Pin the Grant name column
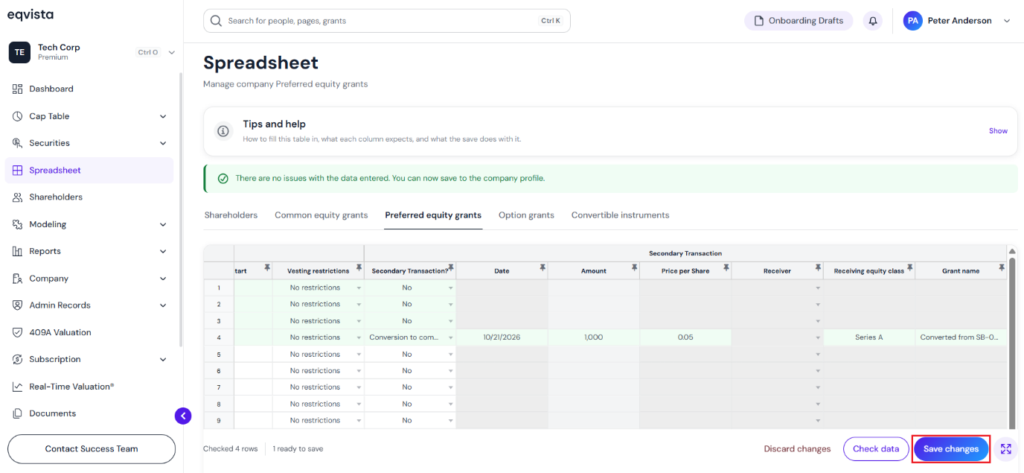 1002,268
